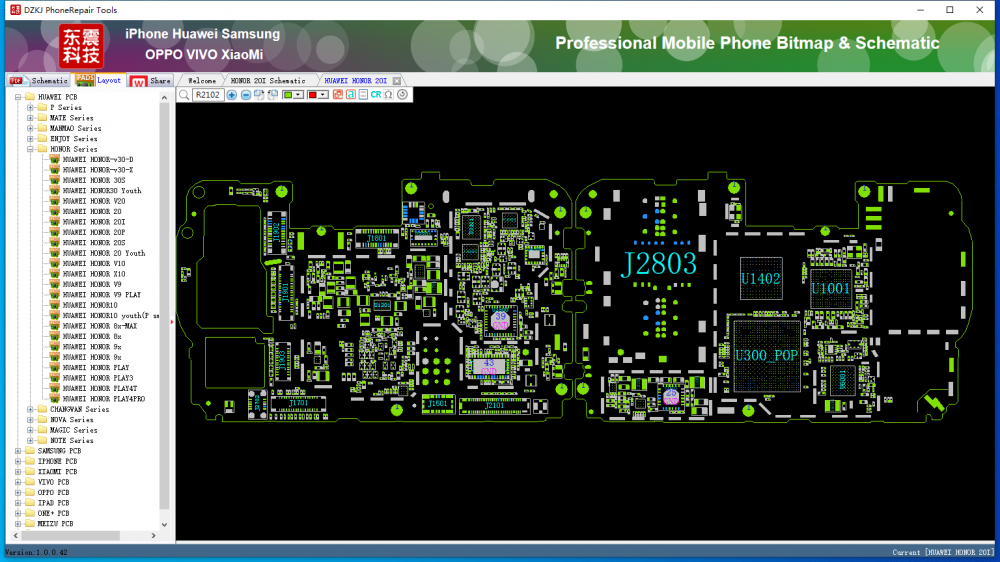1000x562 pixels.
Task: Click the J1801 connector on the board
Action: point(376,239)
